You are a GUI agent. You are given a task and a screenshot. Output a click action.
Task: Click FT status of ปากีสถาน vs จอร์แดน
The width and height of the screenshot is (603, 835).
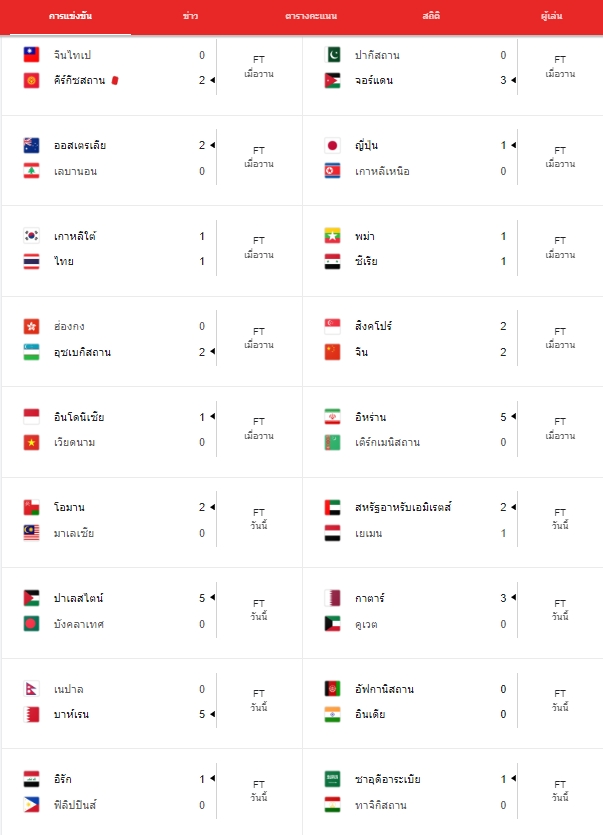pyautogui.click(x=560, y=67)
